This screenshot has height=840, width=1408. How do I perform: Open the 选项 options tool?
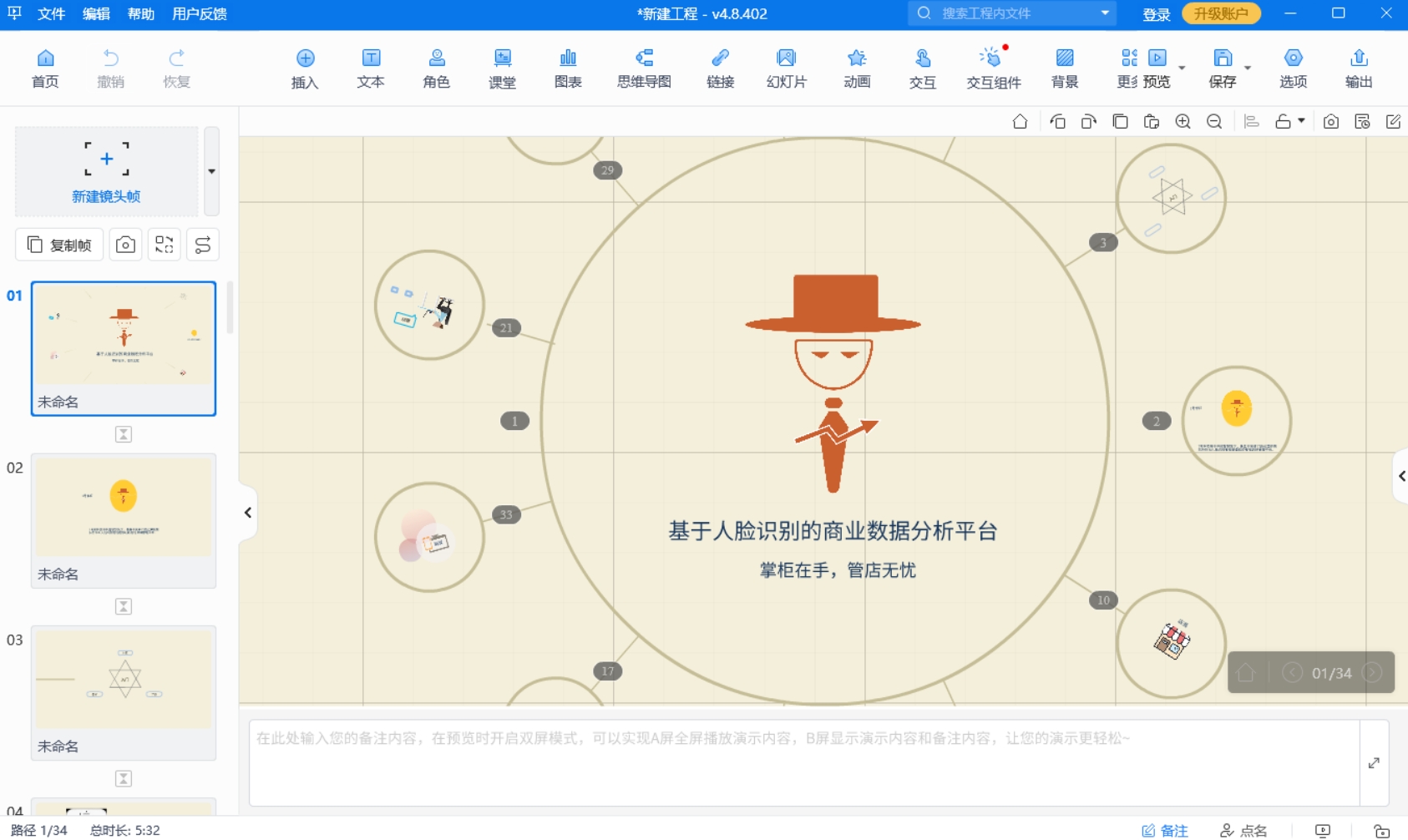pos(1293,68)
